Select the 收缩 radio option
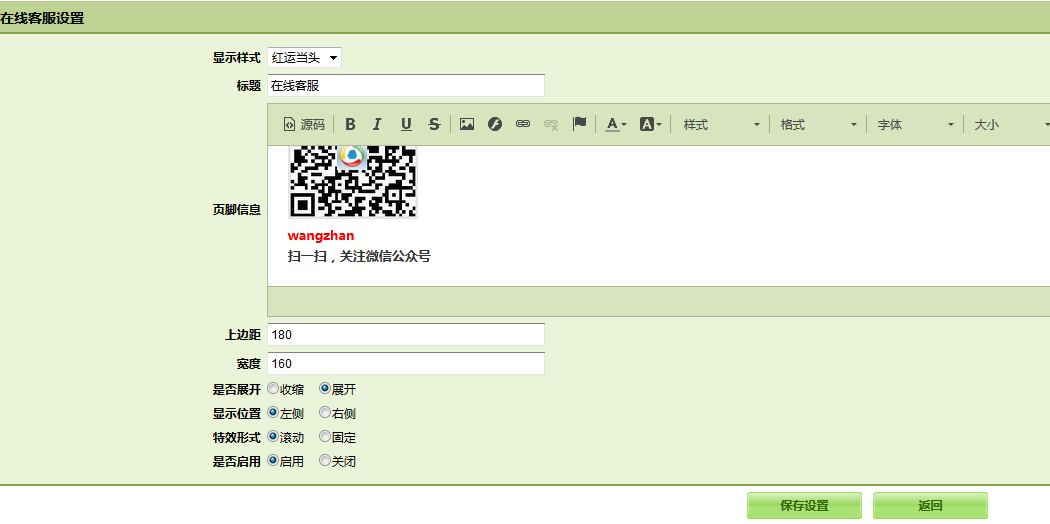Viewport: 1050px width, 524px height. coord(273,388)
